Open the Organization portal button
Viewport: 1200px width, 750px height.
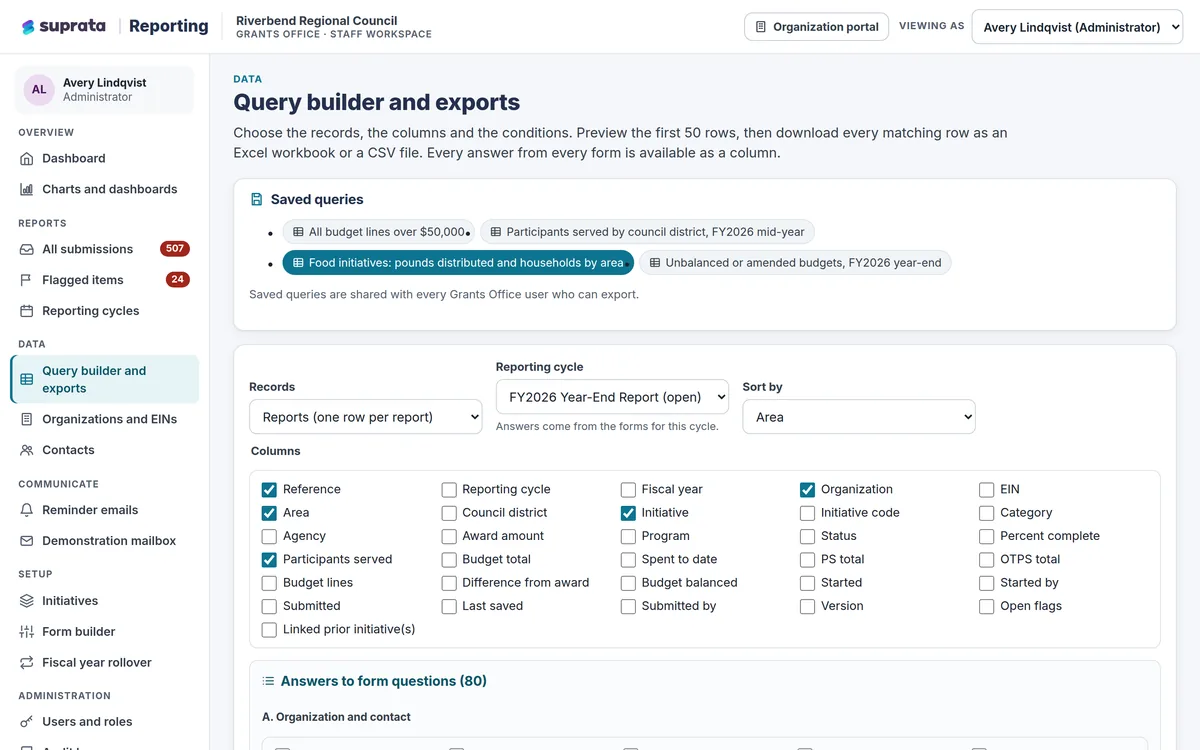pyautogui.click(x=817, y=27)
